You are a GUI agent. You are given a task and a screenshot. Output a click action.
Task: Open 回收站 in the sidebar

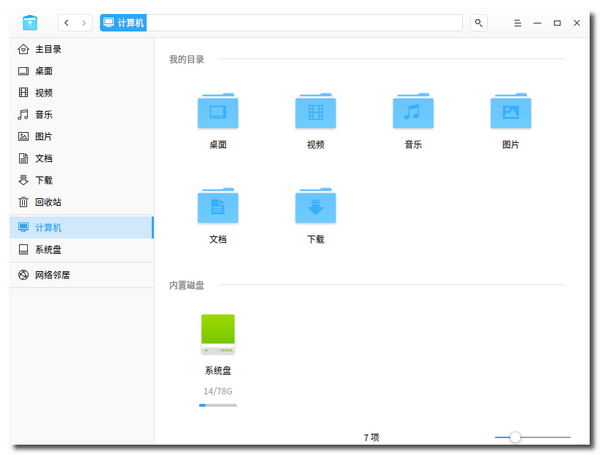coord(82,202)
